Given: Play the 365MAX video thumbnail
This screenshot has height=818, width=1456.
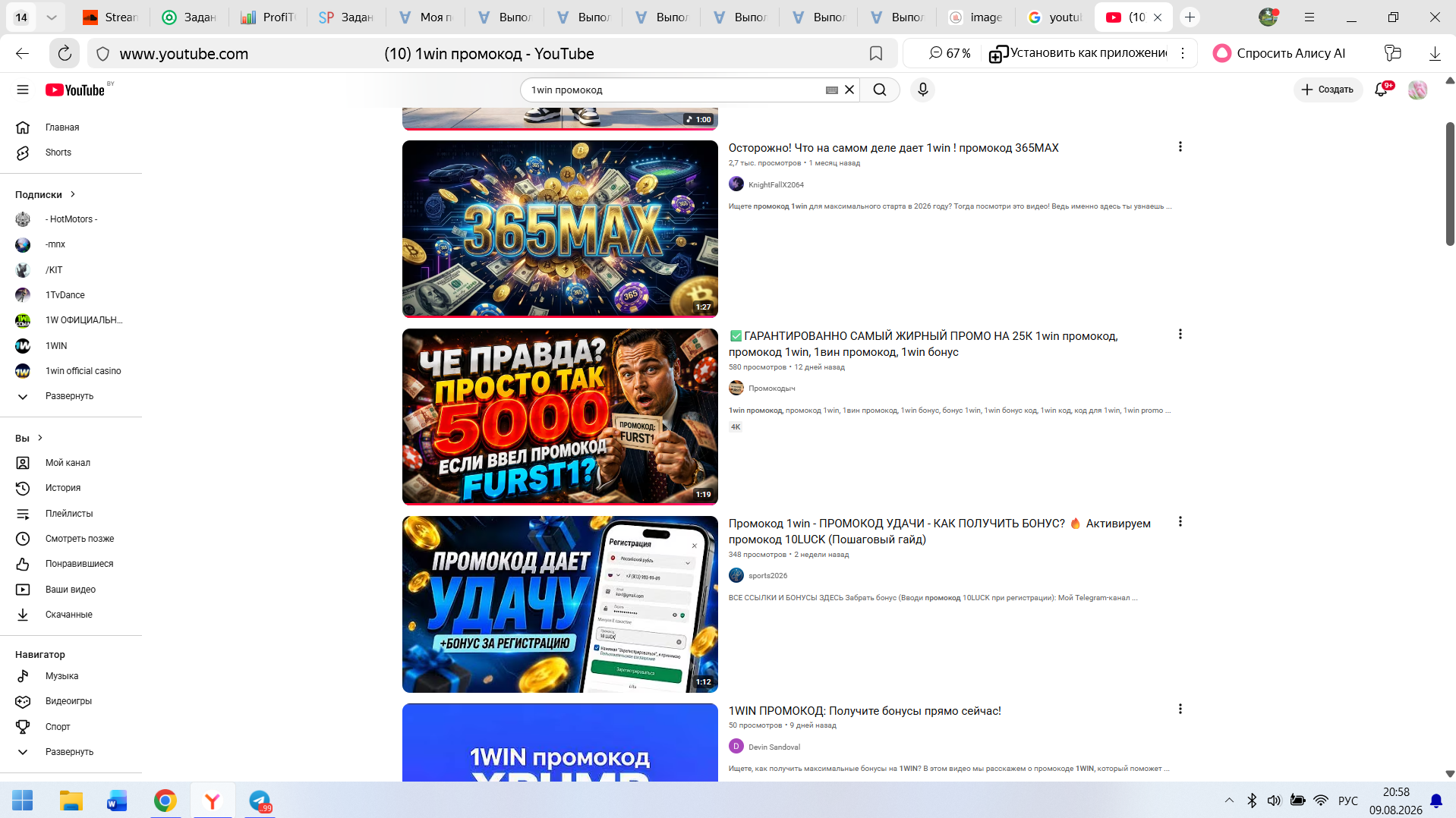Looking at the screenshot, I should (560, 228).
